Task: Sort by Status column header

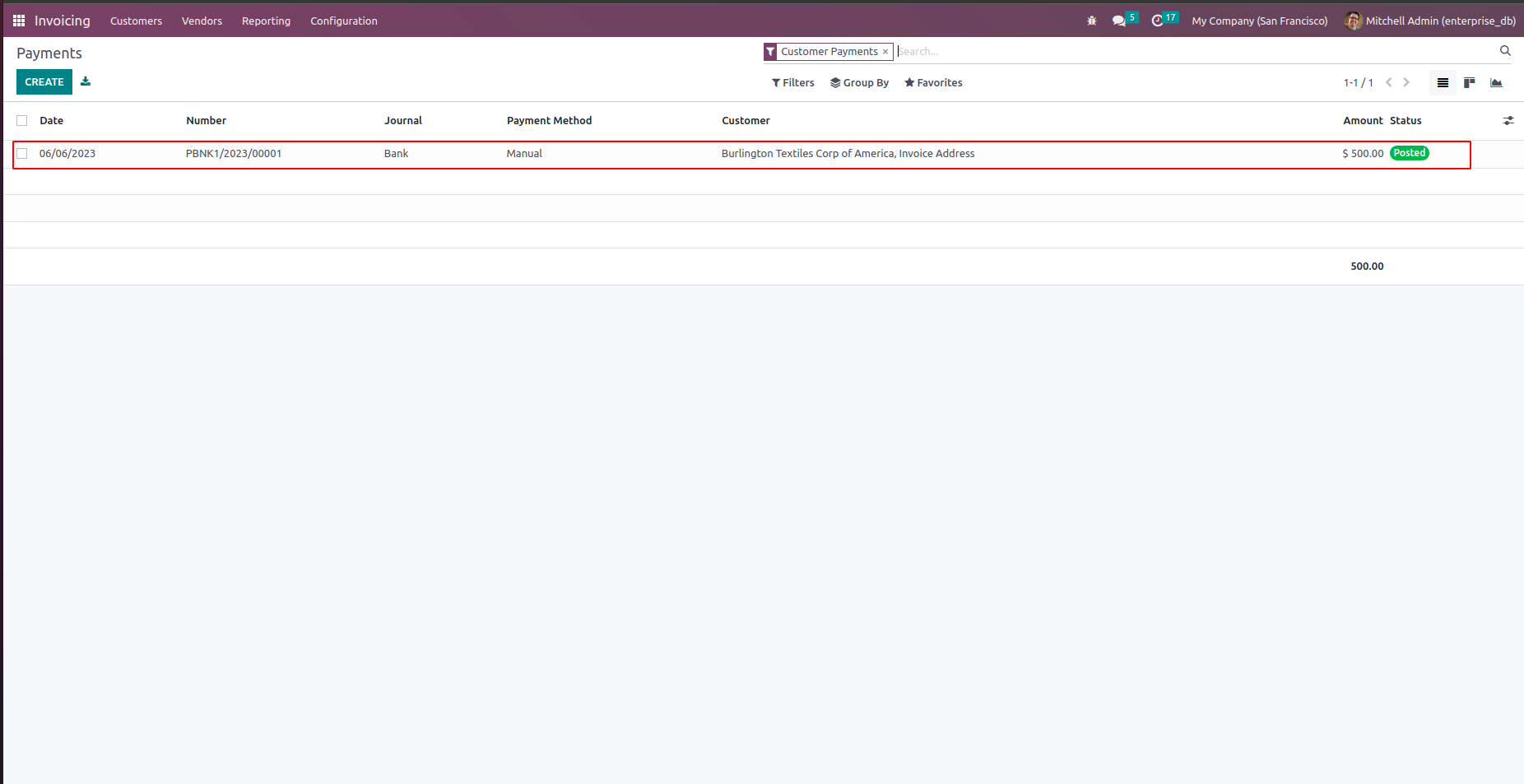Action: tap(1406, 120)
